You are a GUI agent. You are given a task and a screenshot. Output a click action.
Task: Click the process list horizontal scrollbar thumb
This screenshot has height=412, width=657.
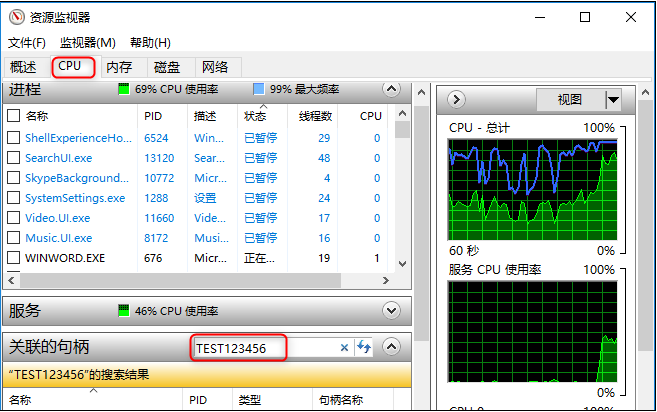click(180, 280)
